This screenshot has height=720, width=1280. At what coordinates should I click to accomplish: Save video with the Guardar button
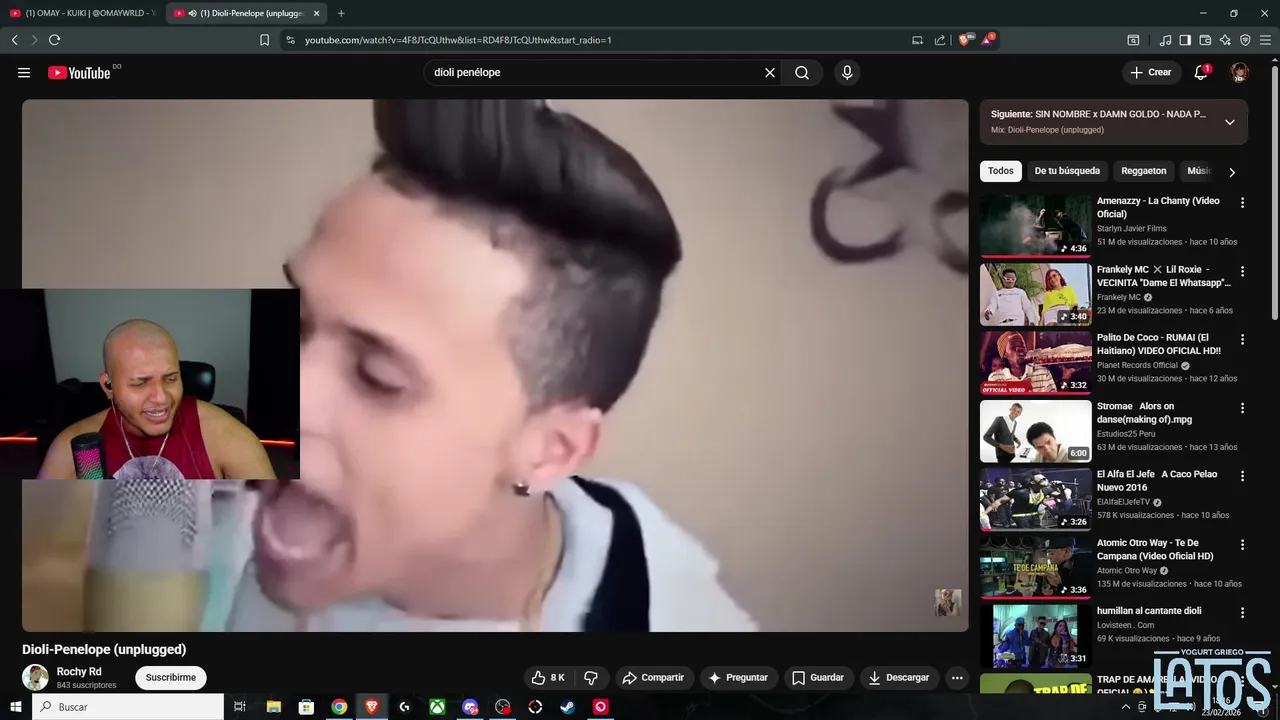coord(818,678)
